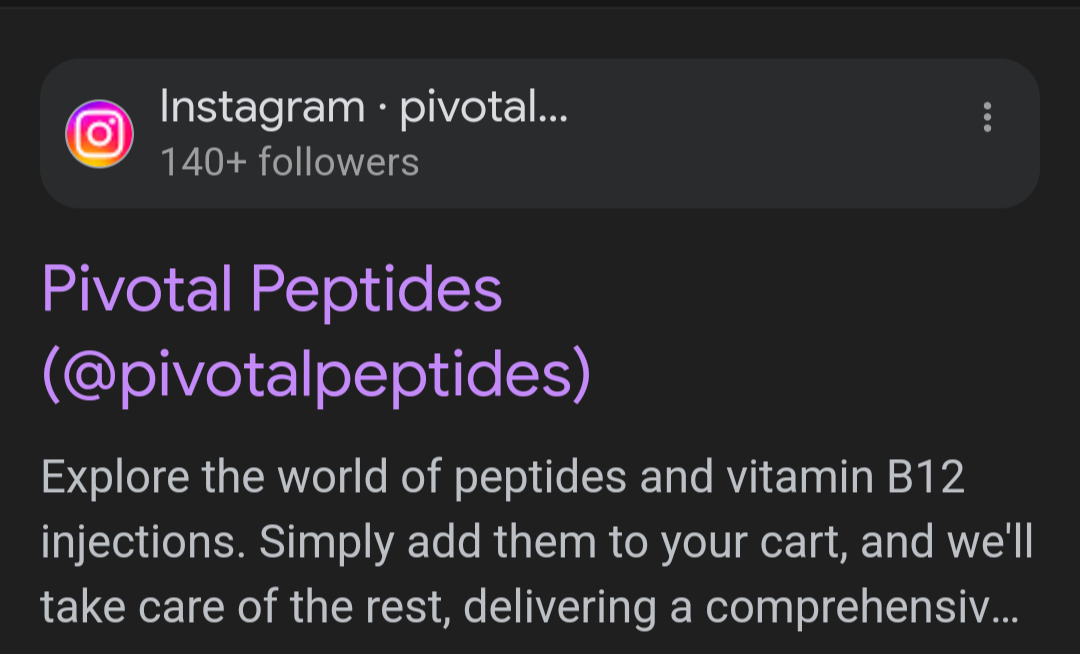
Task: Click the Instagram logo icon
Action: click(99, 134)
